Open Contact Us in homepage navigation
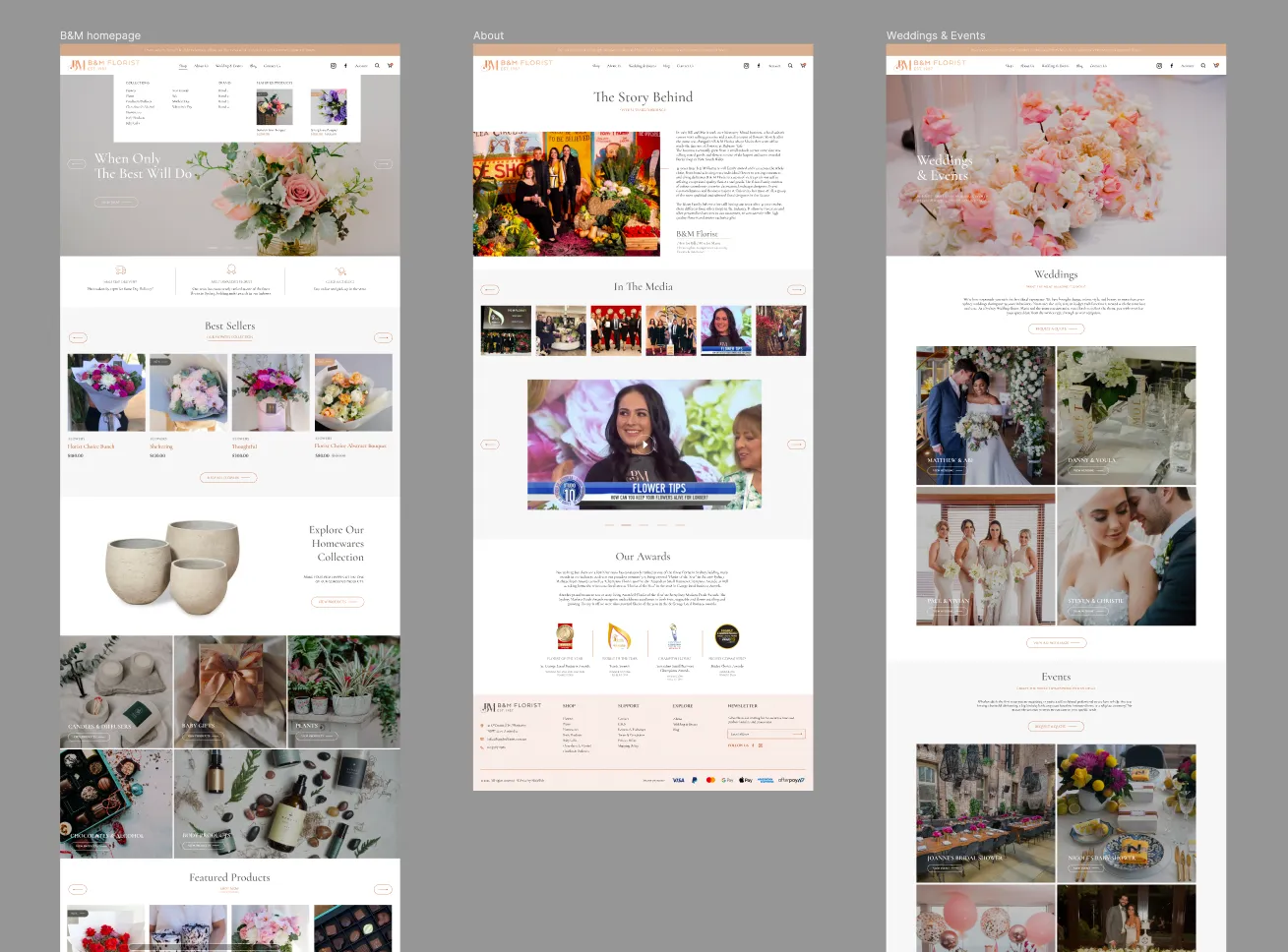This screenshot has height=952, width=1288. (272, 66)
